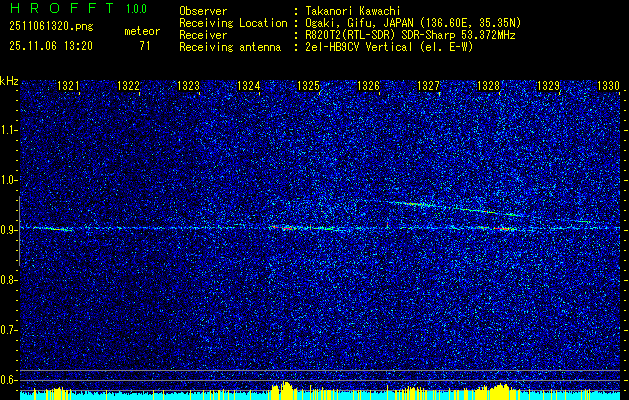This screenshot has width=629, height=400.
Task: Click time marker 1330
Action: tap(609, 85)
